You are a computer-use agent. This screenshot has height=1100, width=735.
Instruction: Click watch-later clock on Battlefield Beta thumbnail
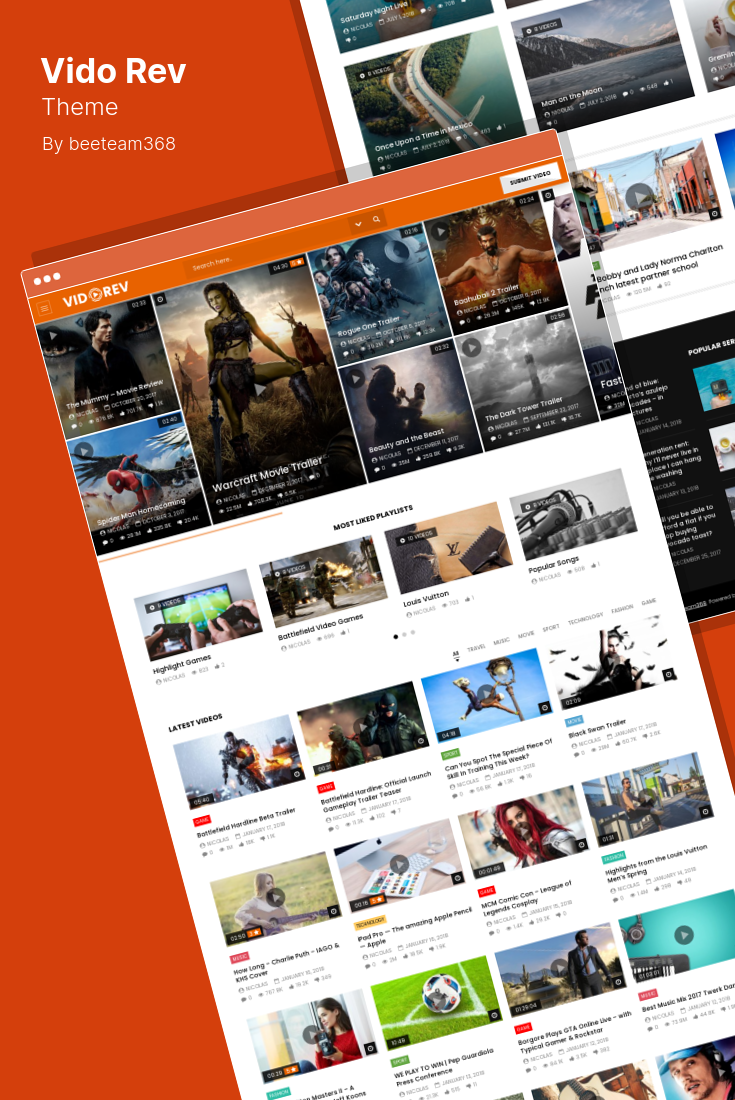(x=297, y=774)
